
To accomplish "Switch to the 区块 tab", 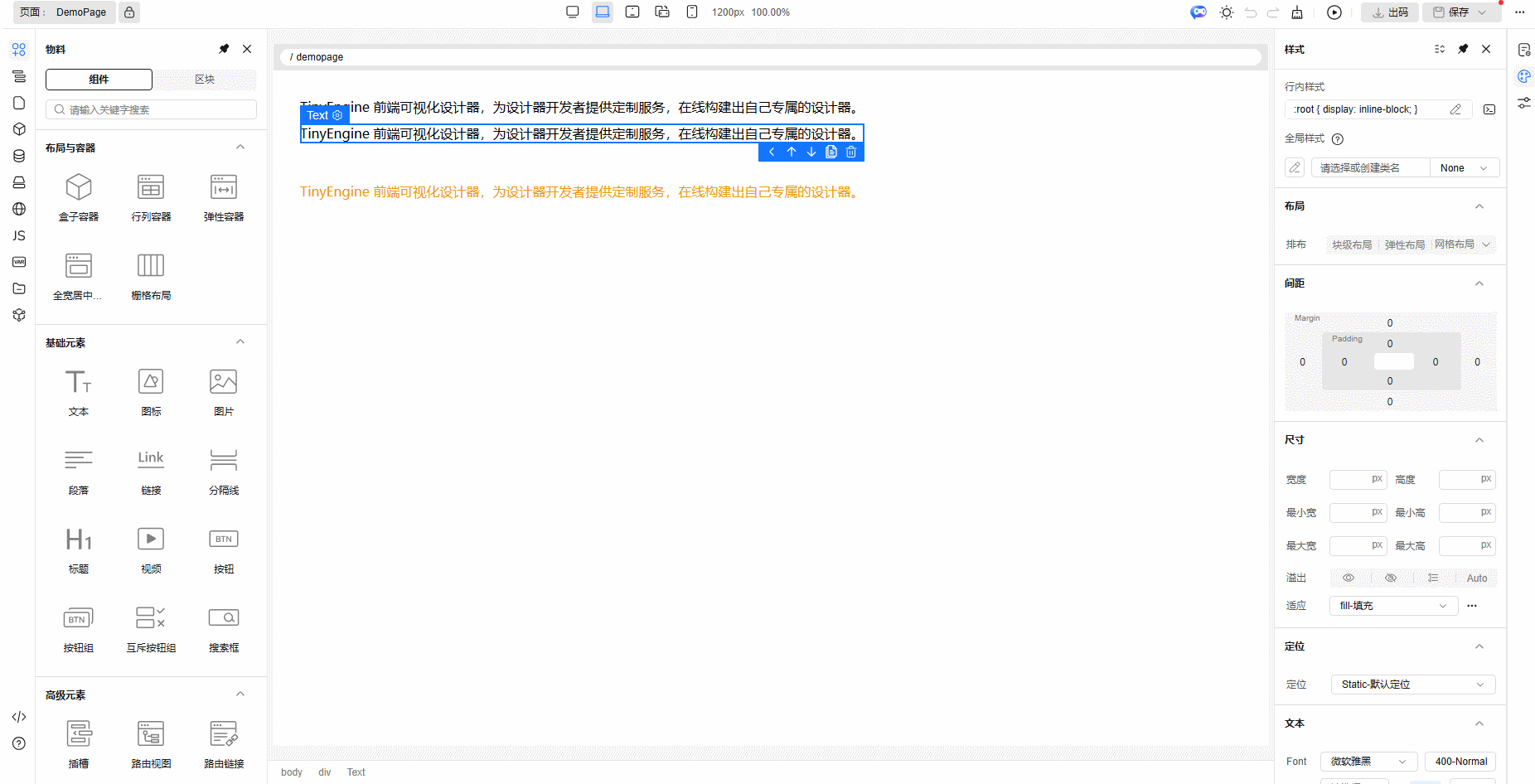I will coord(205,80).
